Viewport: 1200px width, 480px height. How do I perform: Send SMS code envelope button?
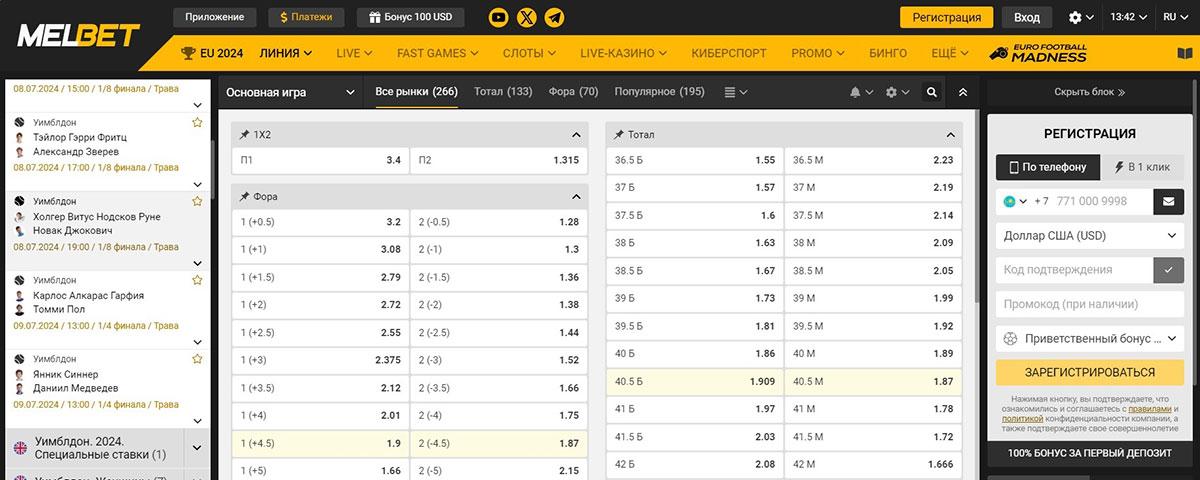[1168, 201]
